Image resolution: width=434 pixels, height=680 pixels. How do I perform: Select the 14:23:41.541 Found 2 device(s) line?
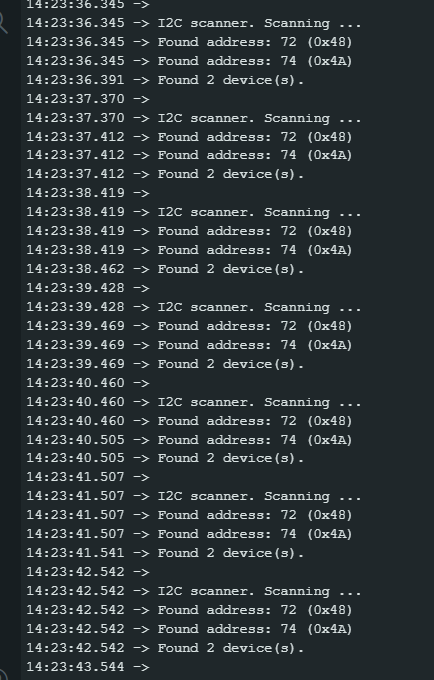(x=165, y=553)
